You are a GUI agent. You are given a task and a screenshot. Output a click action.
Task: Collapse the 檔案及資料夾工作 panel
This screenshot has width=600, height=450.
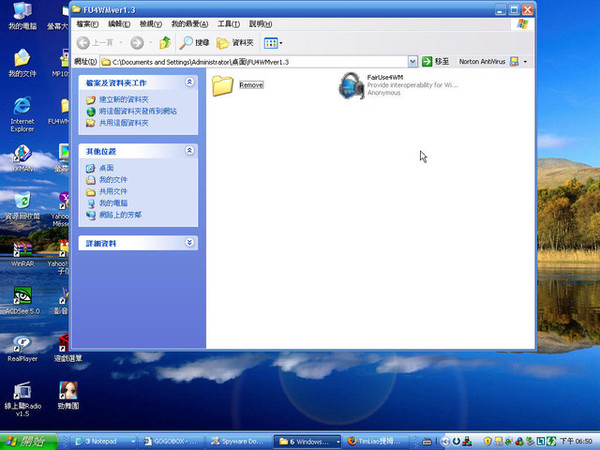(189, 82)
